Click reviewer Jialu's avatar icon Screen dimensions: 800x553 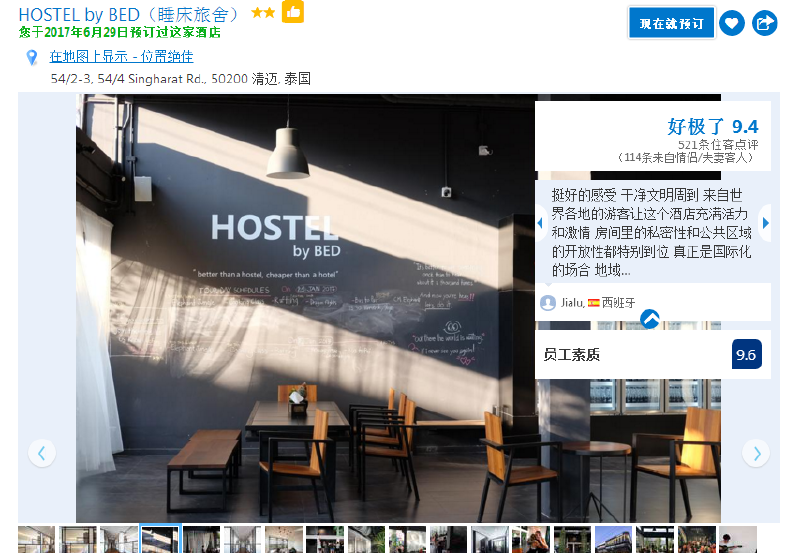click(548, 303)
